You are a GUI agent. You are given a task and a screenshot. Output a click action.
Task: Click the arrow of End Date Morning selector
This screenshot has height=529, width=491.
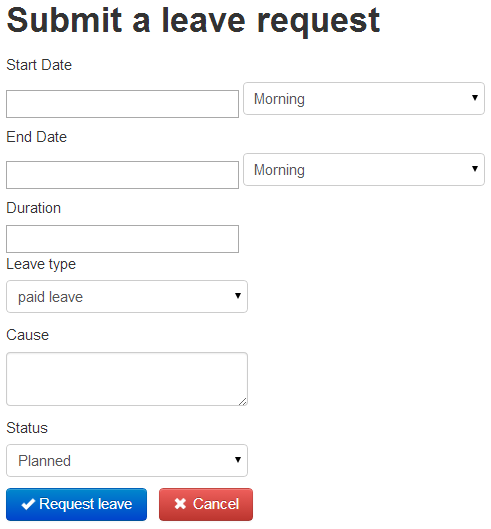pyautogui.click(x=474, y=168)
